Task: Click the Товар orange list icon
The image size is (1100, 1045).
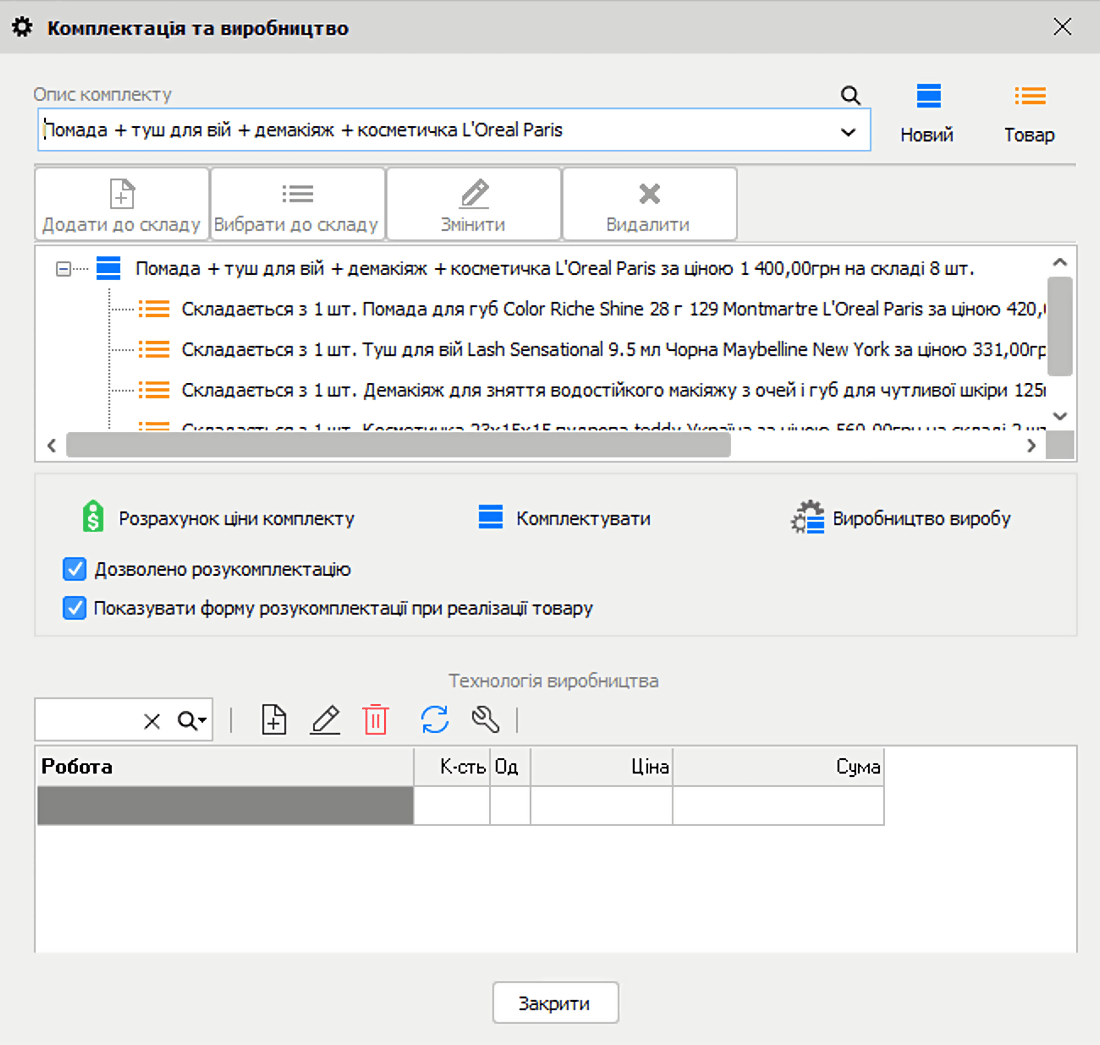Action: coord(1029,96)
